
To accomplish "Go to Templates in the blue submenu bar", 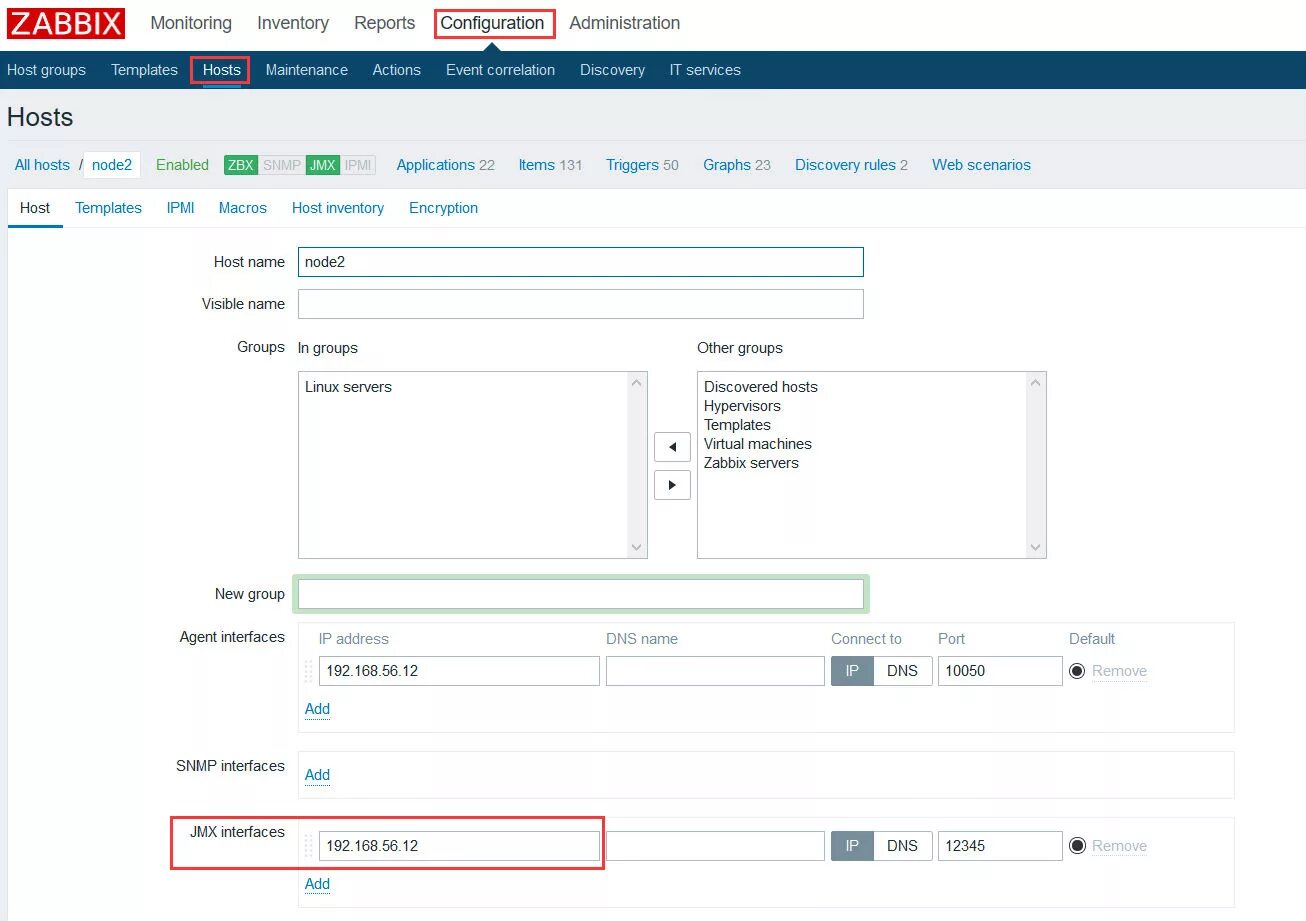I will click(144, 70).
